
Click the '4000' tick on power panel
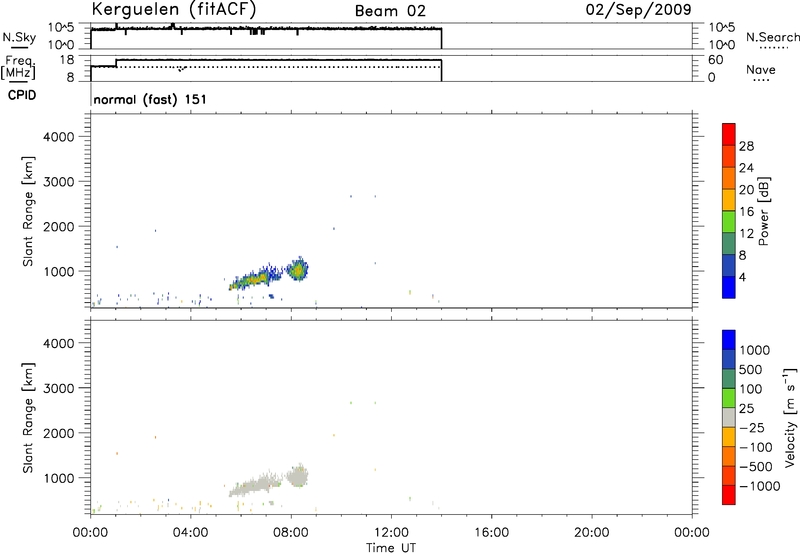tap(59, 137)
